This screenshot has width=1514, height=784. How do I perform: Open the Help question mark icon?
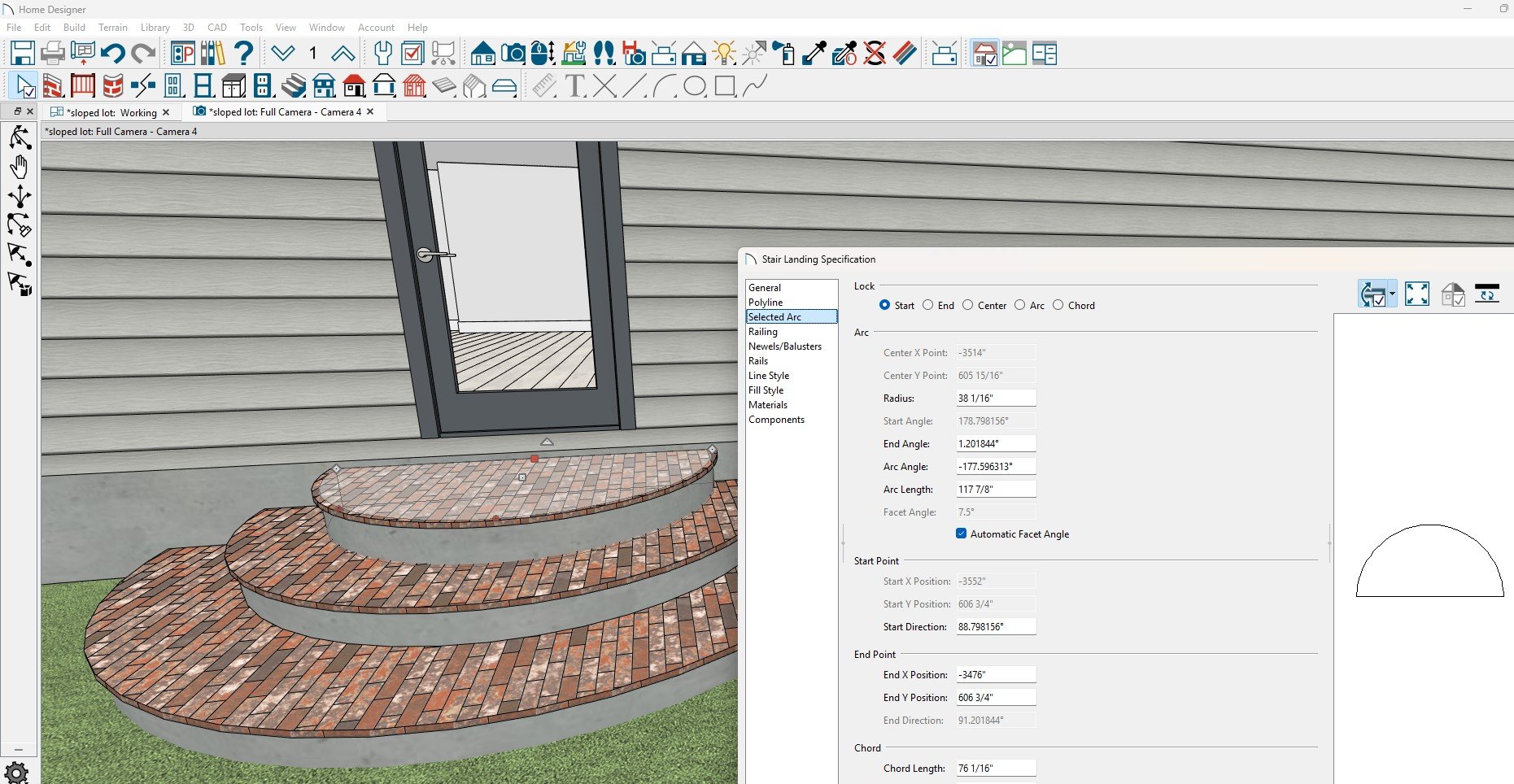tap(242, 54)
